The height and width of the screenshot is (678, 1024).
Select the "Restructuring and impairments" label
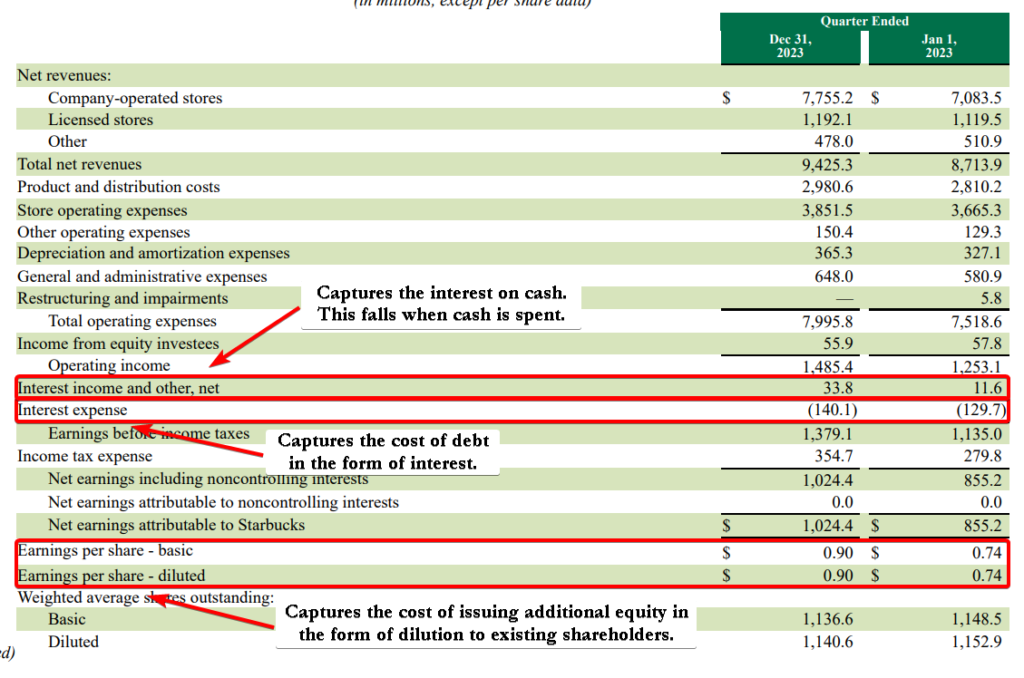123,299
